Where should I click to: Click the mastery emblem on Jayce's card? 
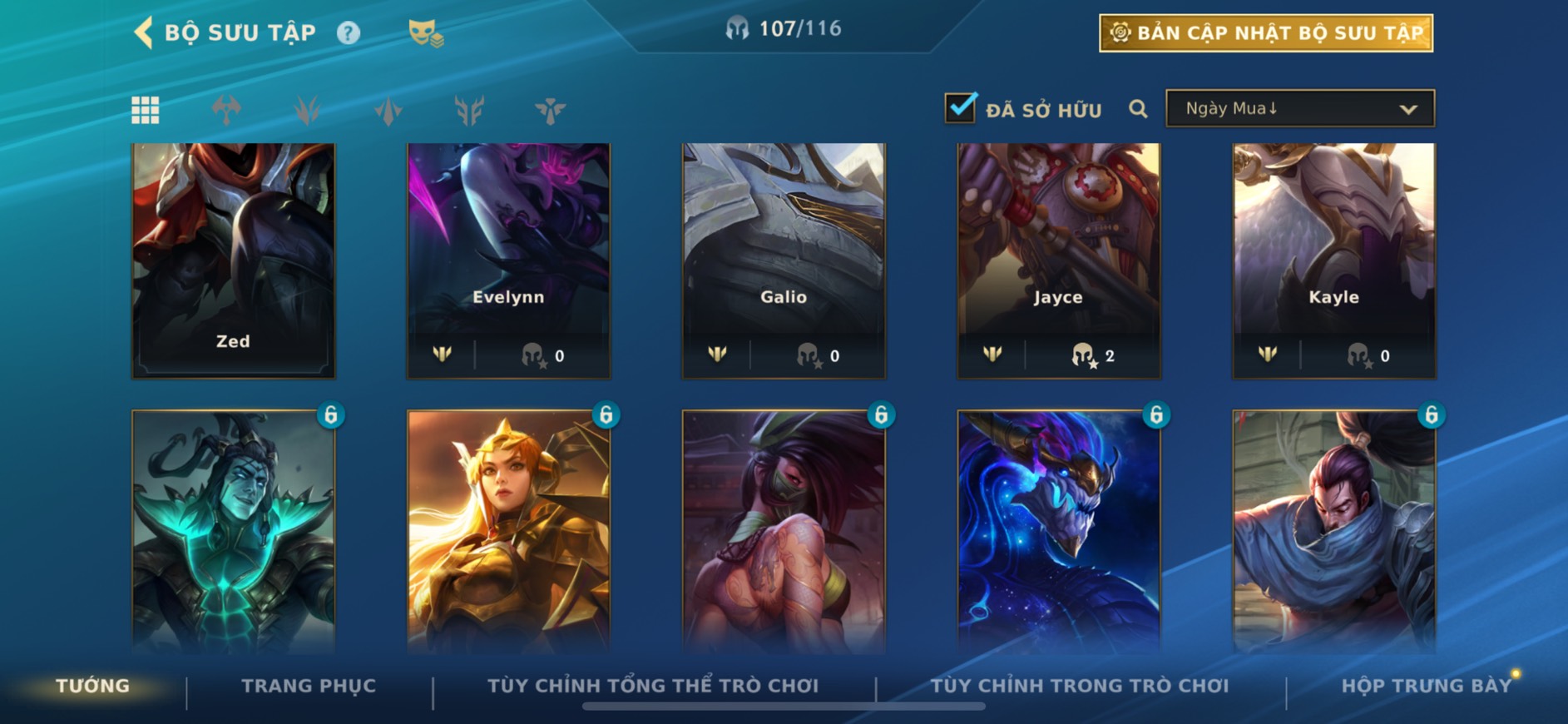click(x=992, y=355)
